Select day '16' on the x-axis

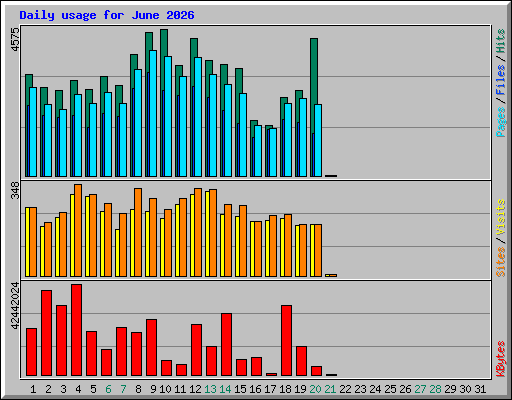point(255,389)
